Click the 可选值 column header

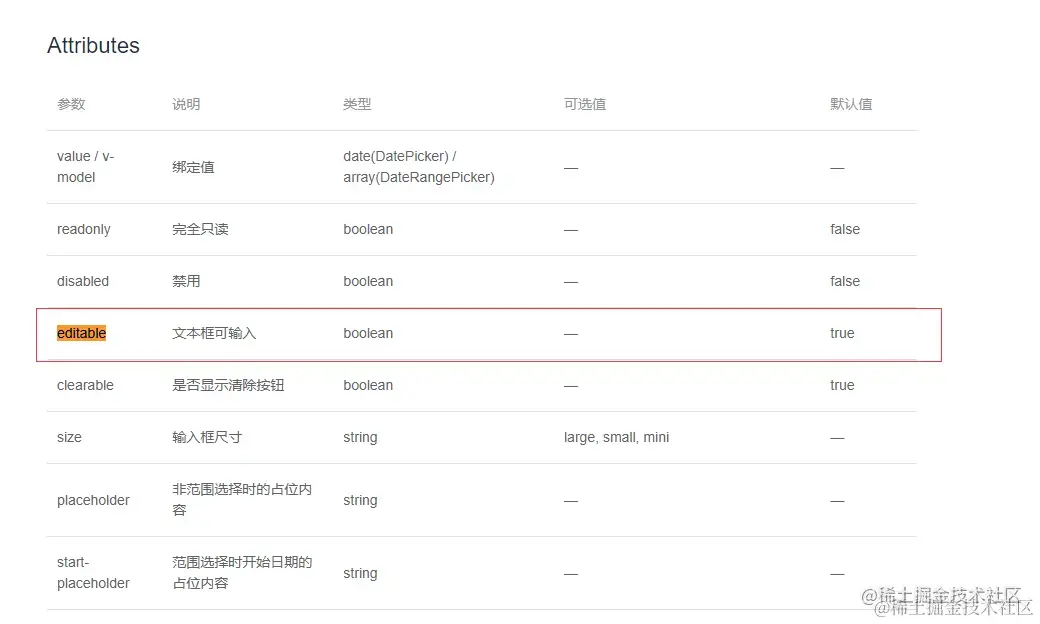click(x=584, y=104)
